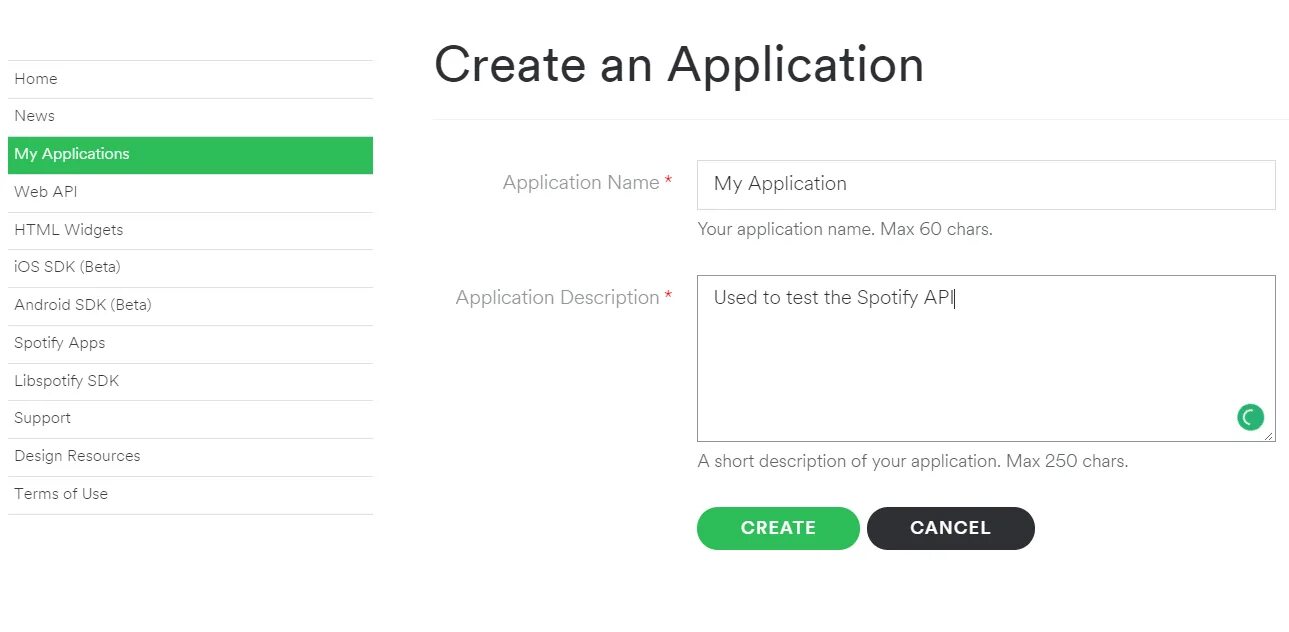Click the dark CANCEL button
1289x632 pixels.
(950, 528)
